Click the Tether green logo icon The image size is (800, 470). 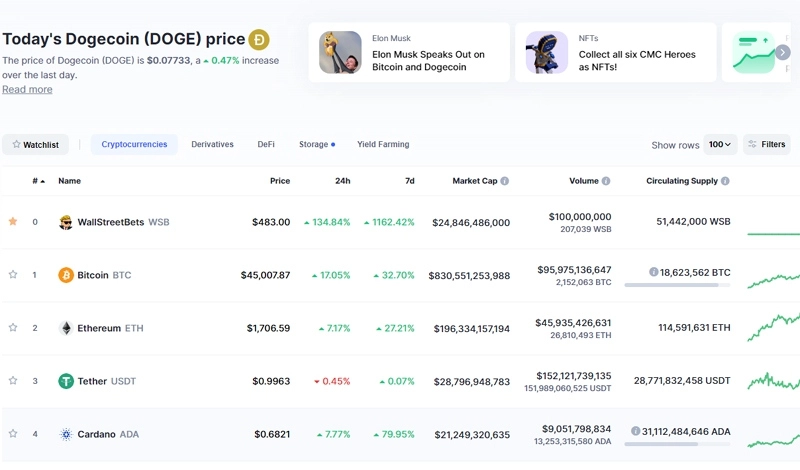click(x=66, y=381)
